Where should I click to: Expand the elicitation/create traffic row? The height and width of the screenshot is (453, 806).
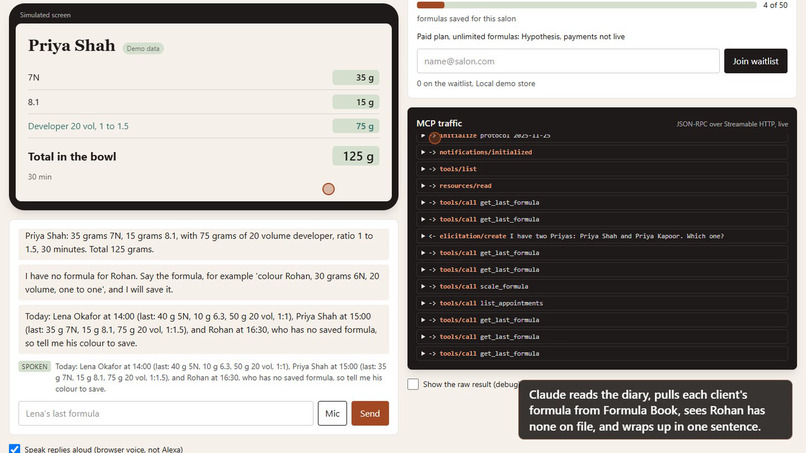[602, 236]
